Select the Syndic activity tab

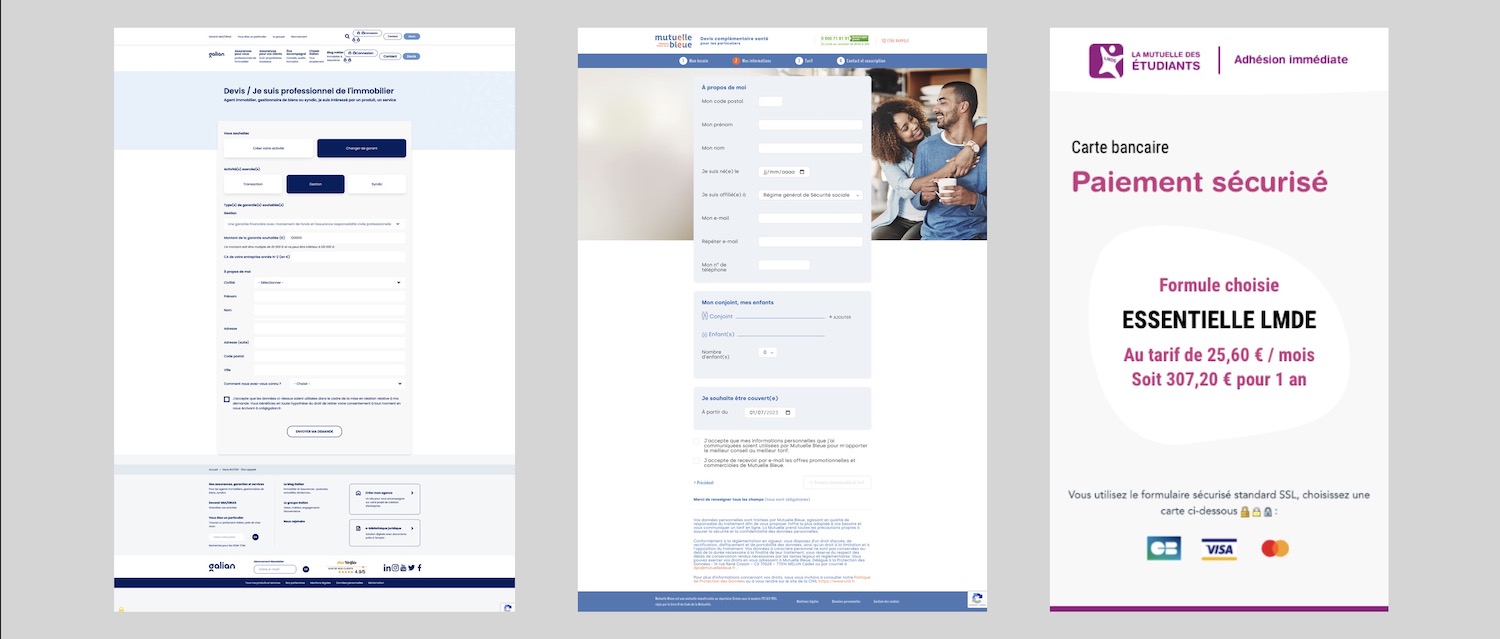(377, 184)
